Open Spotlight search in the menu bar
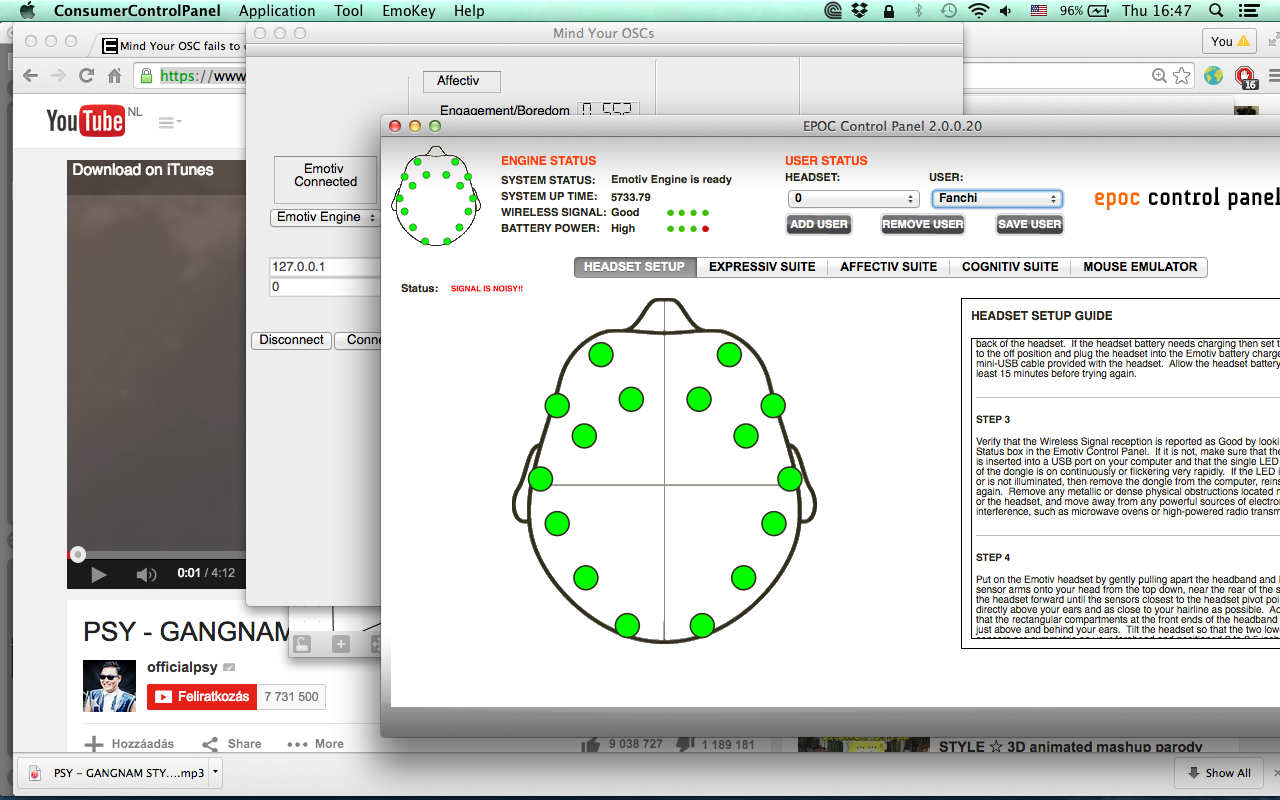This screenshot has height=800, width=1280. click(x=1216, y=11)
